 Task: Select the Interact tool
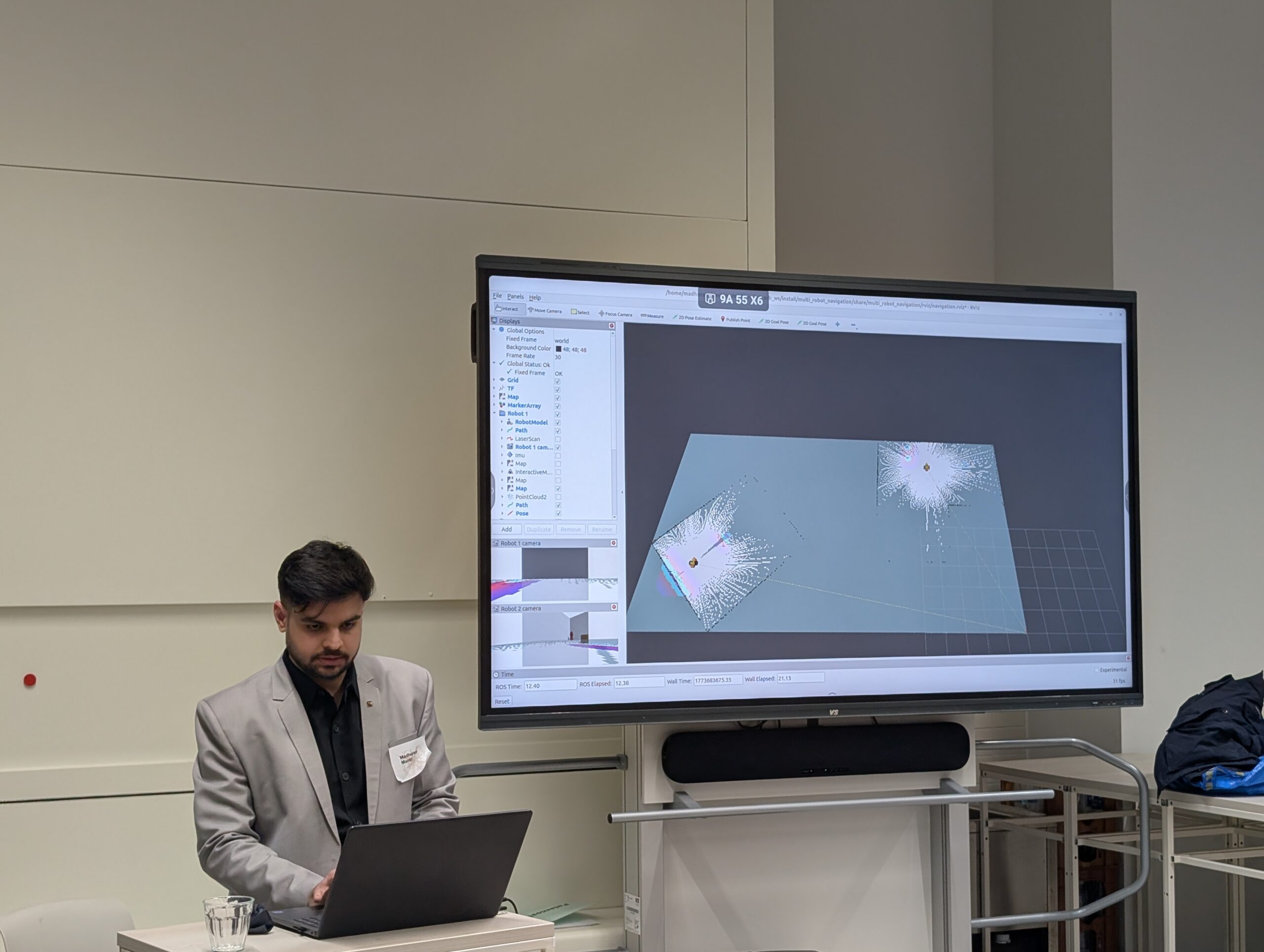507,309
